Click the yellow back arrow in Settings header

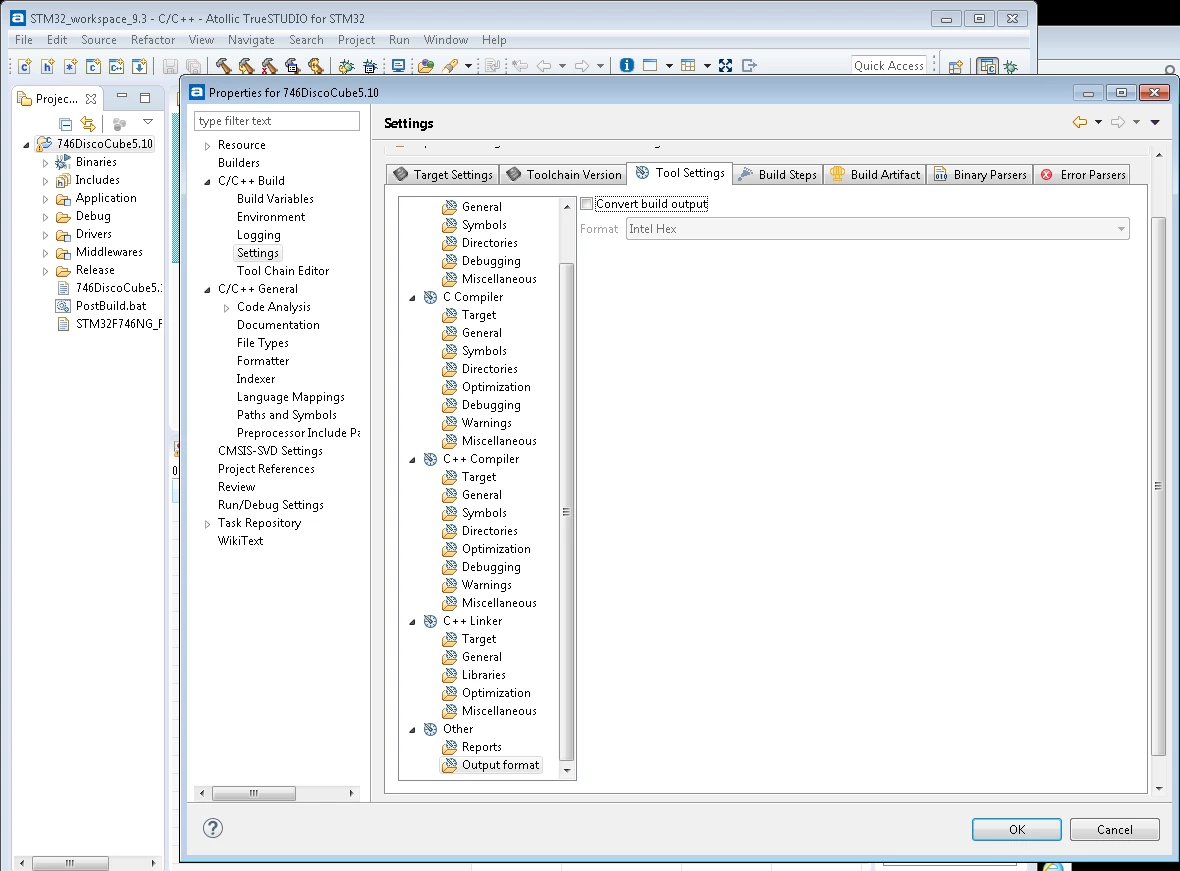pos(1080,122)
